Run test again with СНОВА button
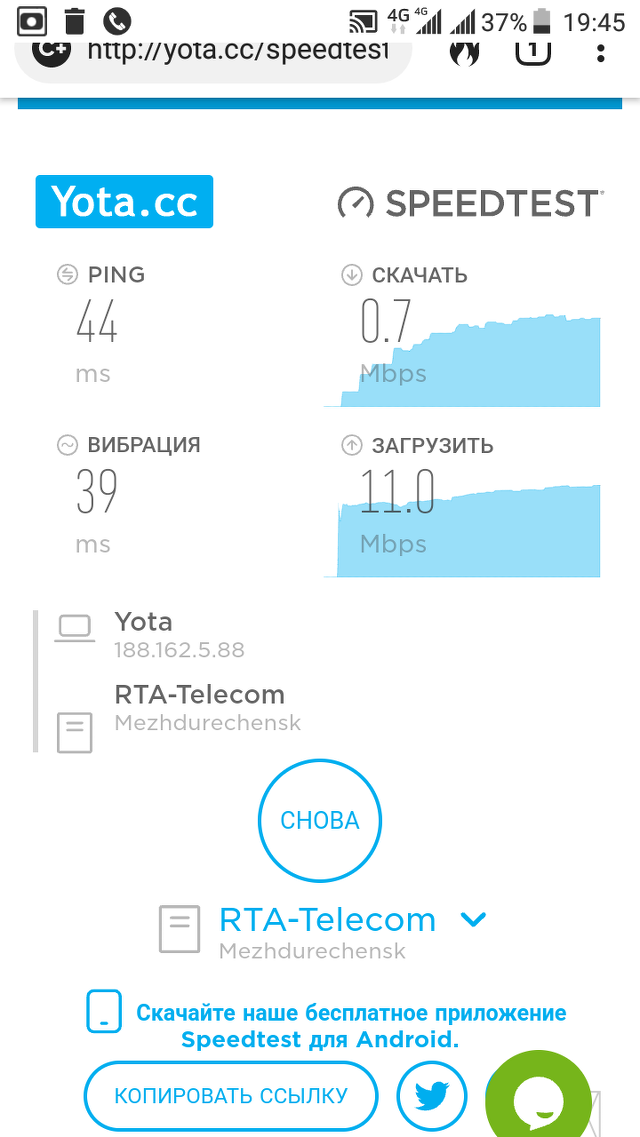This screenshot has height=1137, width=640. click(x=320, y=820)
